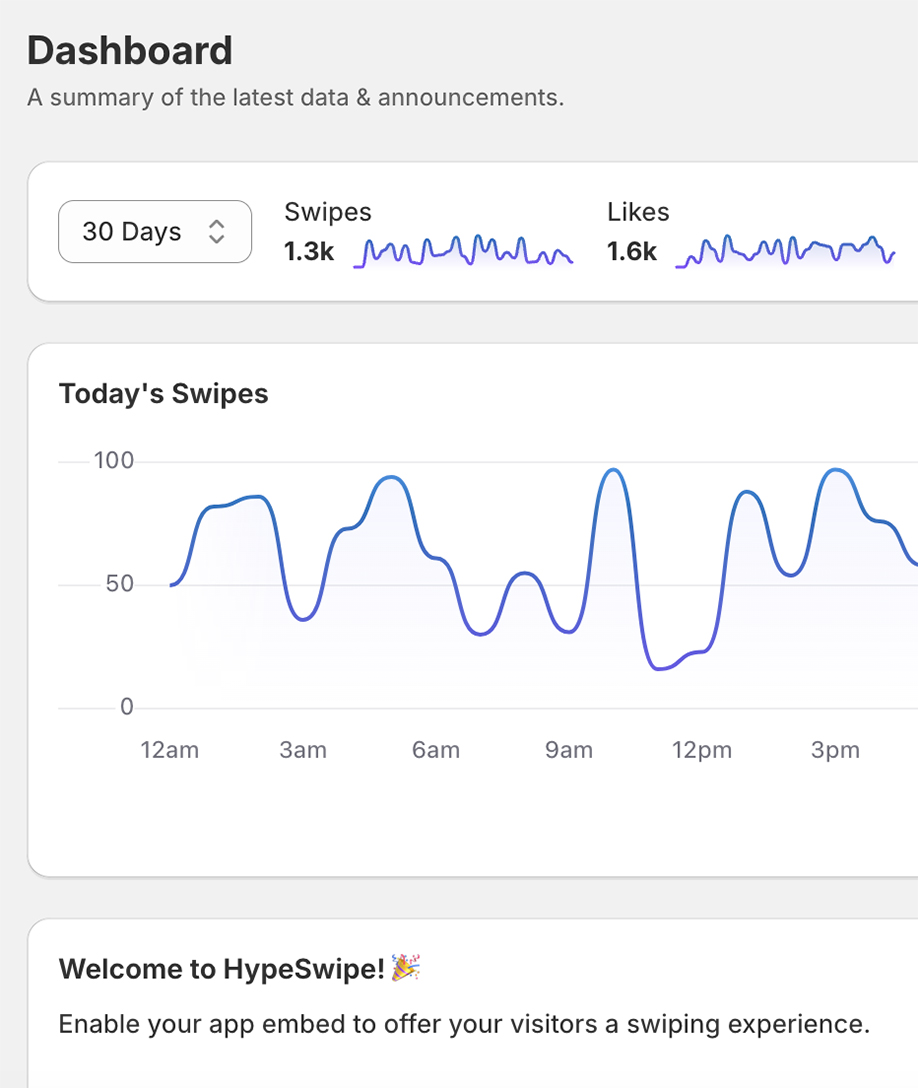Click the Dashboard page title
Image resolution: width=918 pixels, height=1088 pixels.
click(x=130, y=51)
